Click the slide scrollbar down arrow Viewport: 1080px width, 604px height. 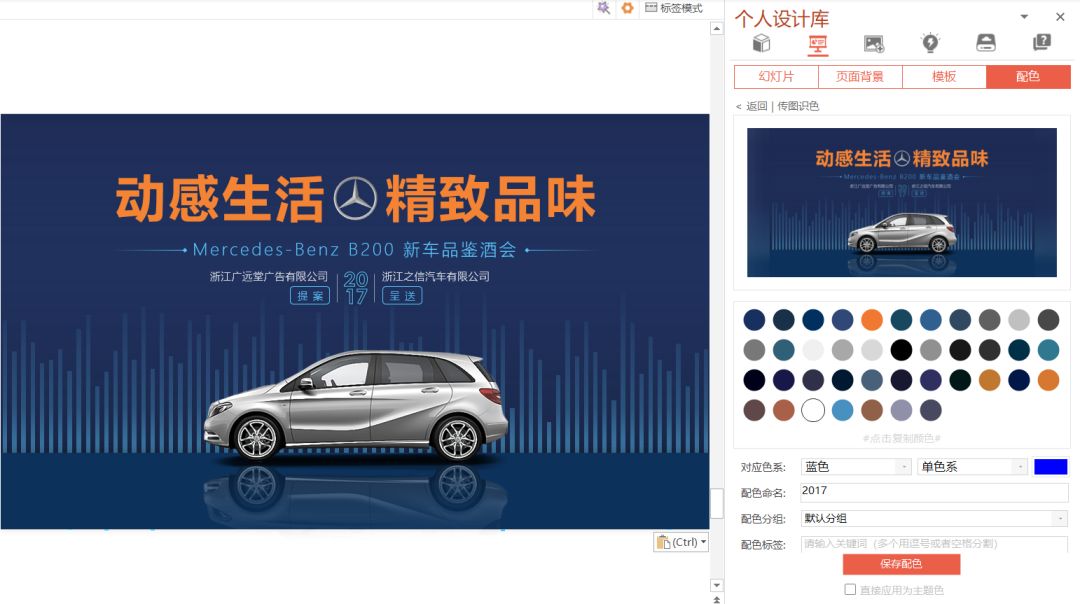pyautogui.click(x=717, y=585)
